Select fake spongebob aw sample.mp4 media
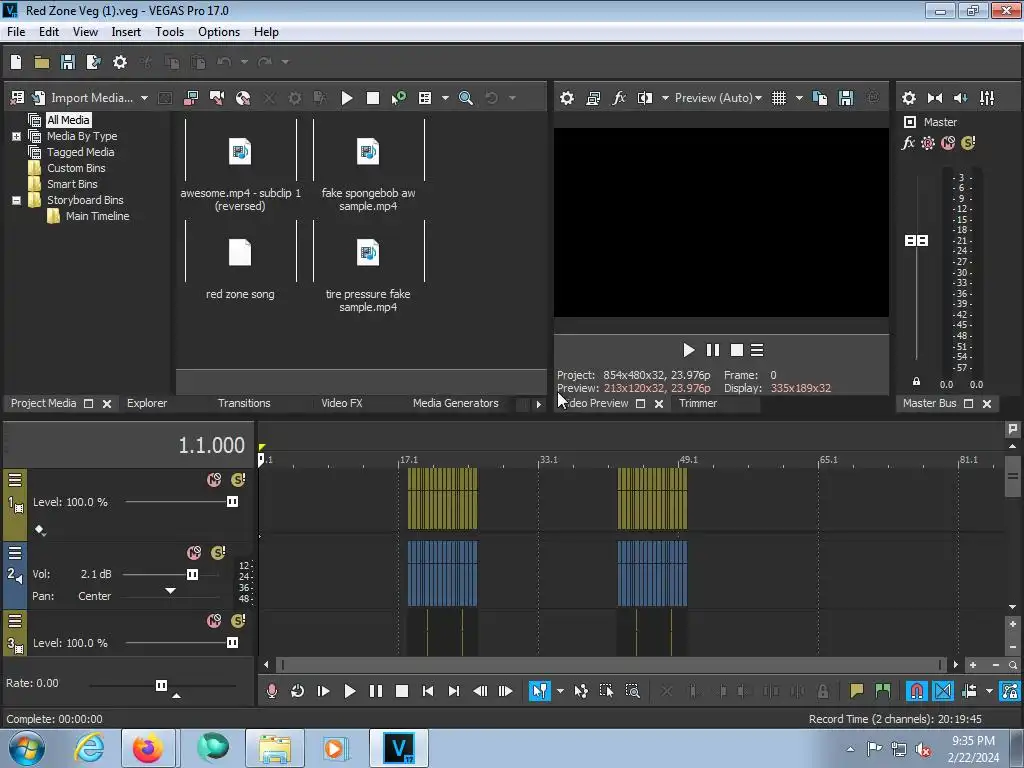1024x768 pixels. click(x=368, y=163)
